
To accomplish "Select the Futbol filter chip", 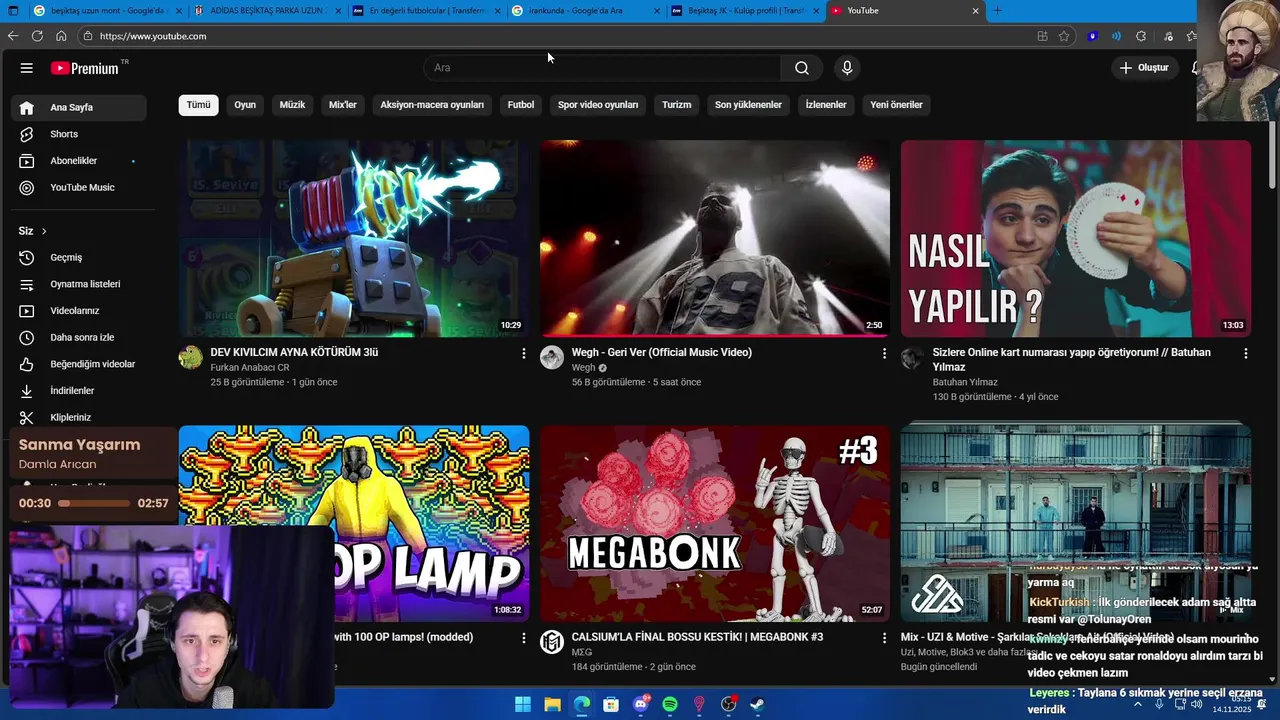I will 521,104.
